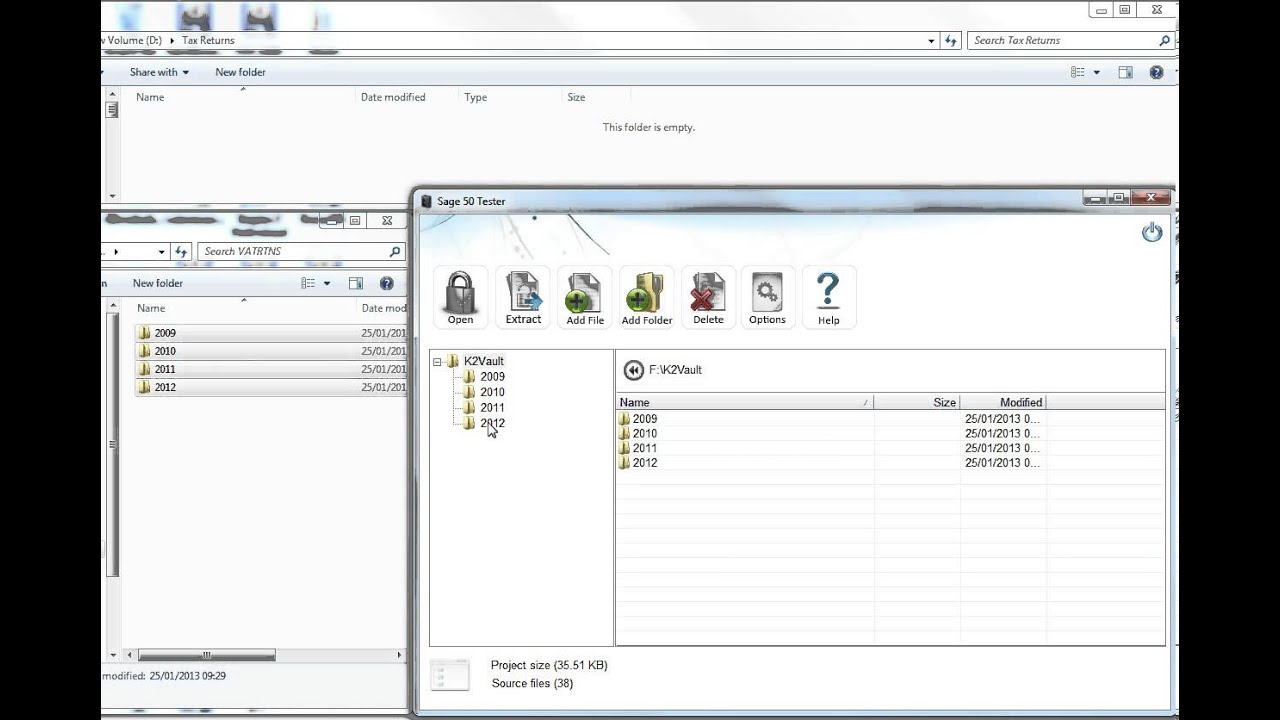Open Help in Sage 50 Tester
Image resolution: width=1280 pixels, height=720 pixels.
pos(829,297)
